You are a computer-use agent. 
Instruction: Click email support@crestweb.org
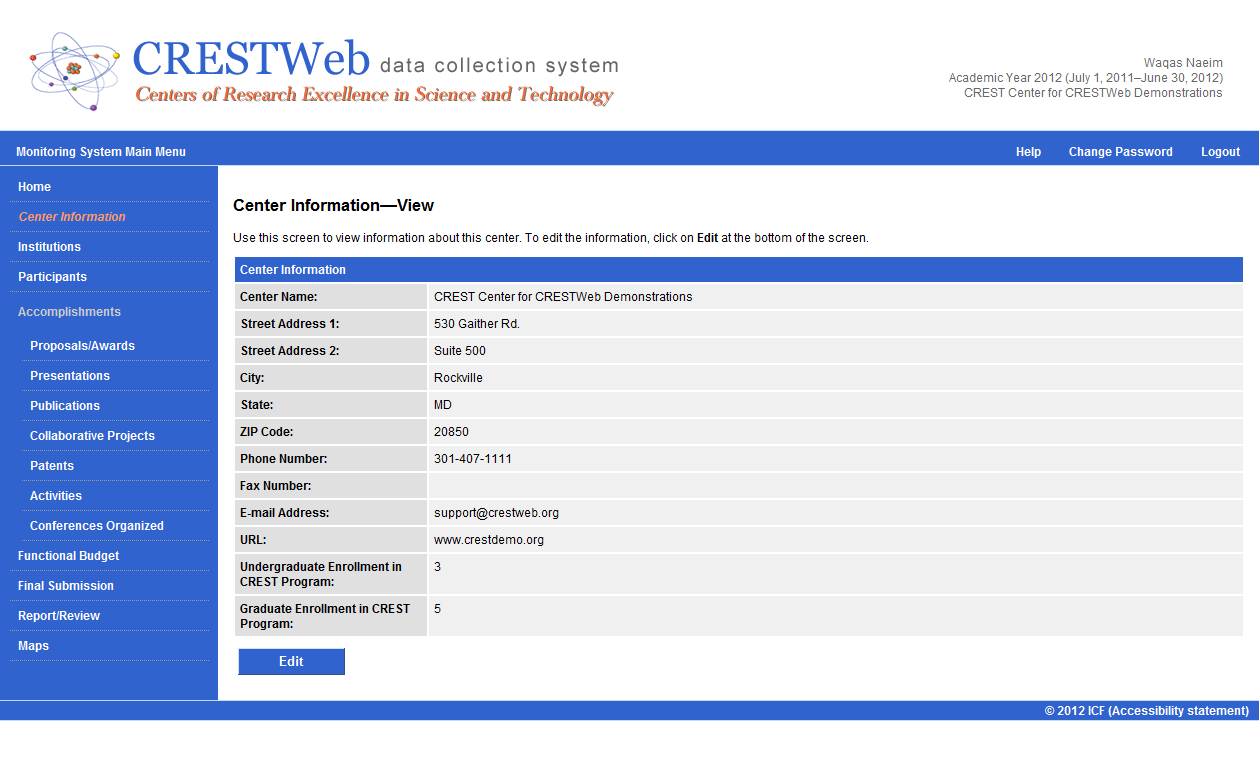pos(496,513)
